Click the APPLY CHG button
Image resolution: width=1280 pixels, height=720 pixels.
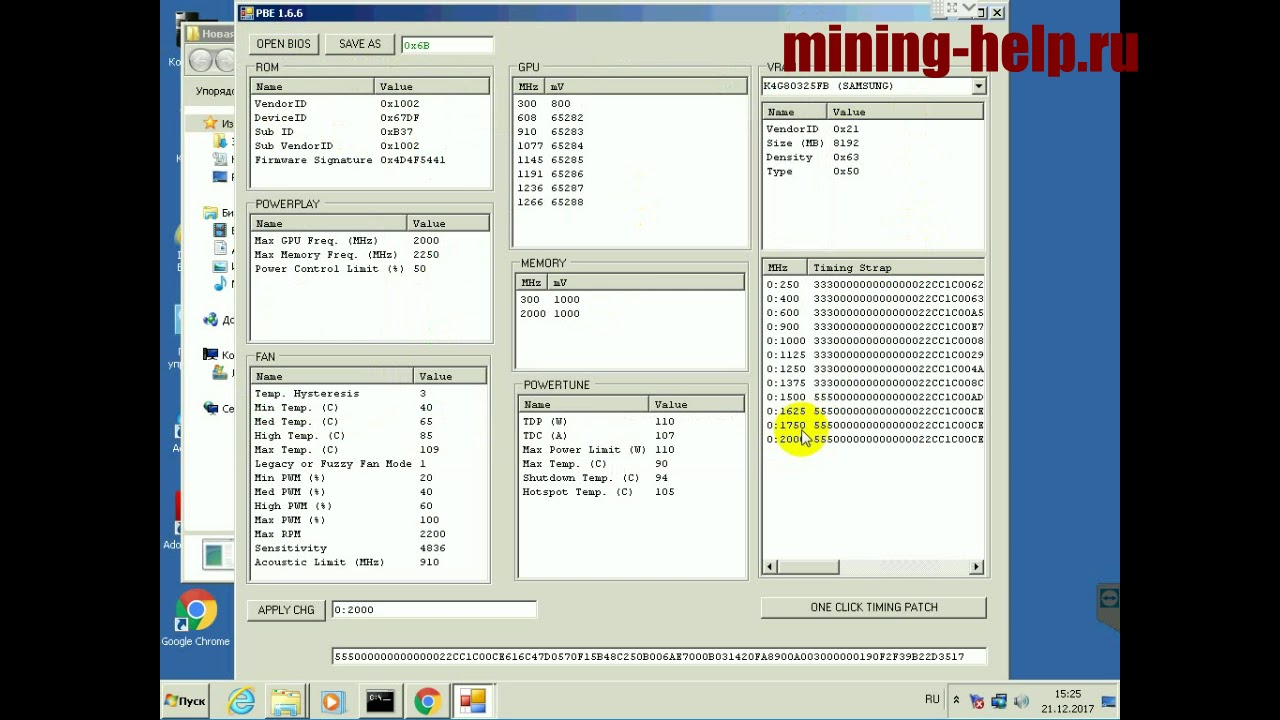[x=286, y=610]
